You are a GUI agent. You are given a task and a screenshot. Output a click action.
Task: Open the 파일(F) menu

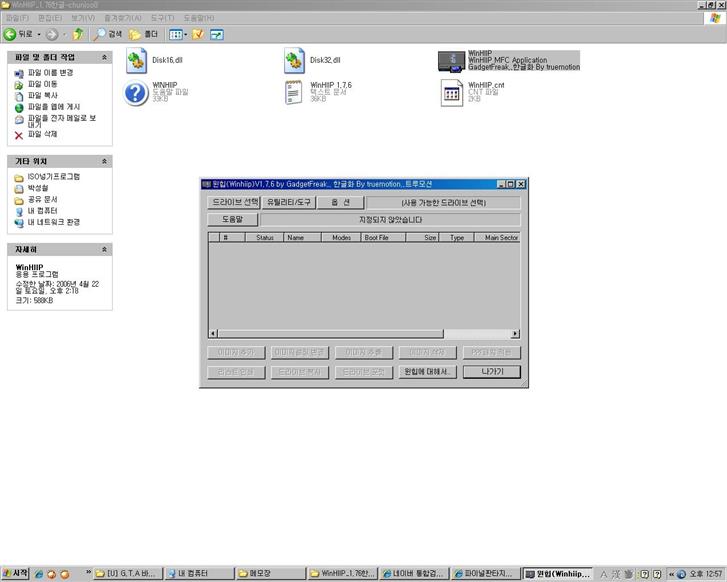[x=18, y=18]
